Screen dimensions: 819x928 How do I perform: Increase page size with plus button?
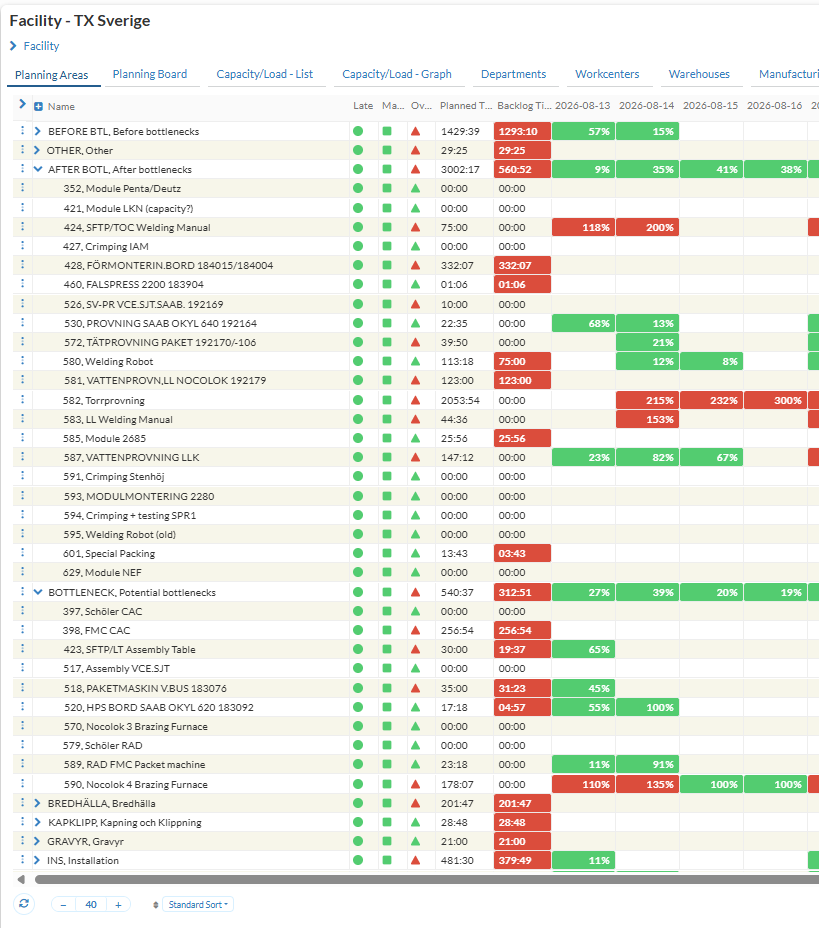(118, 904)
